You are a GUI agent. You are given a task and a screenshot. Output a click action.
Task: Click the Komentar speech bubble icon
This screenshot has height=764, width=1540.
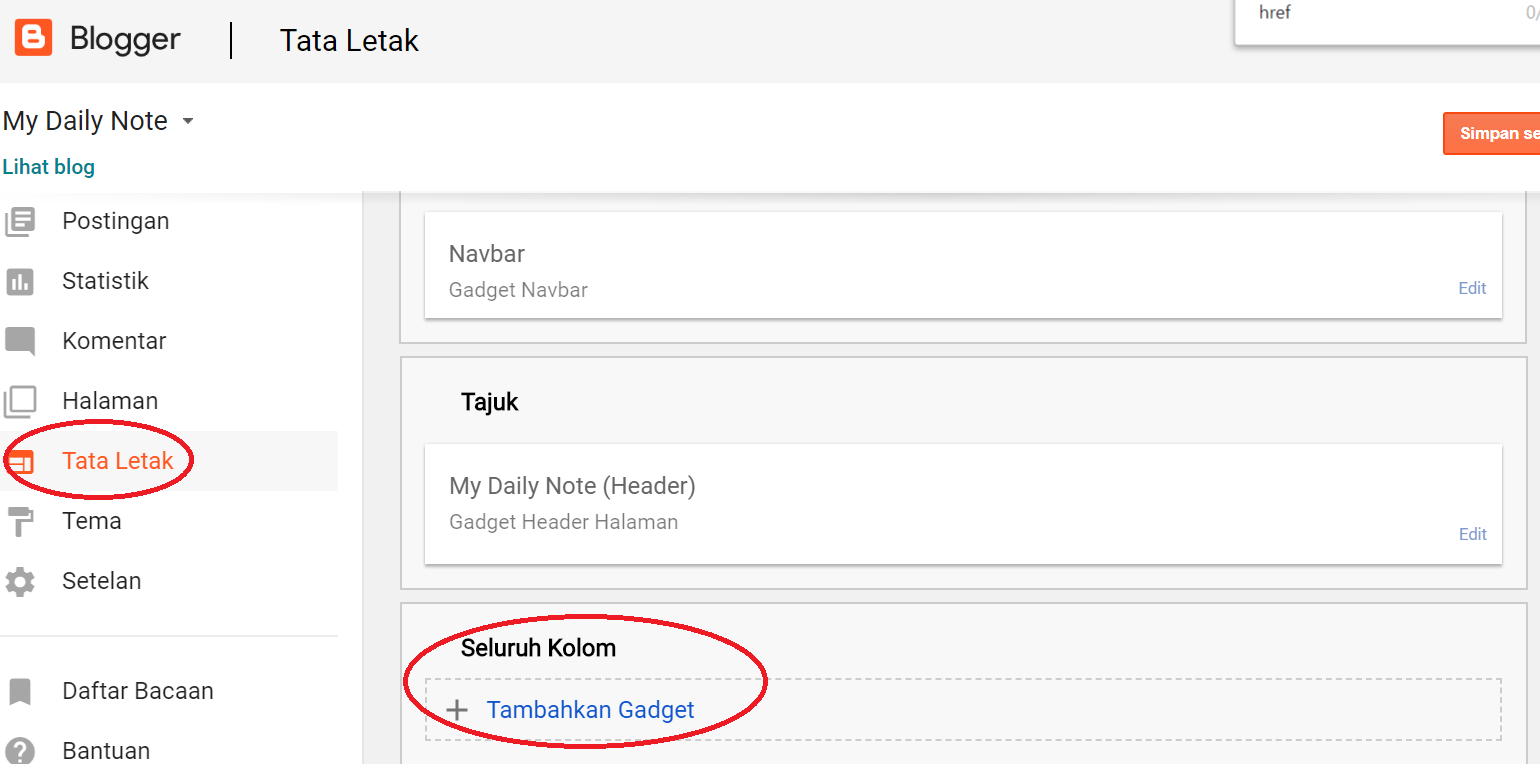point(20,341)
